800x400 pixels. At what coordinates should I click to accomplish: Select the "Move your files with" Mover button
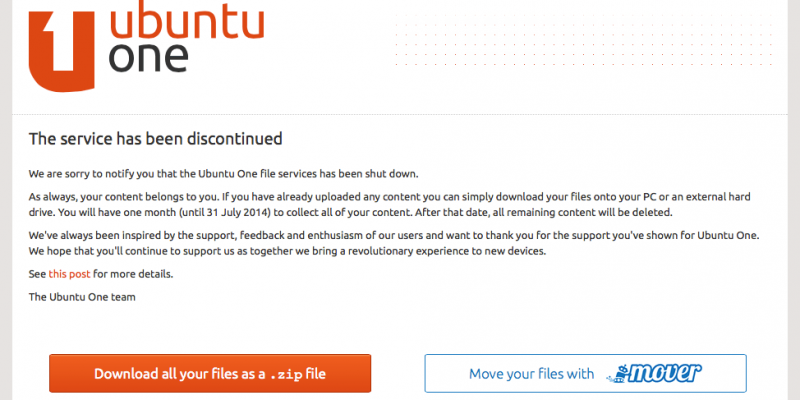[585, 373]
